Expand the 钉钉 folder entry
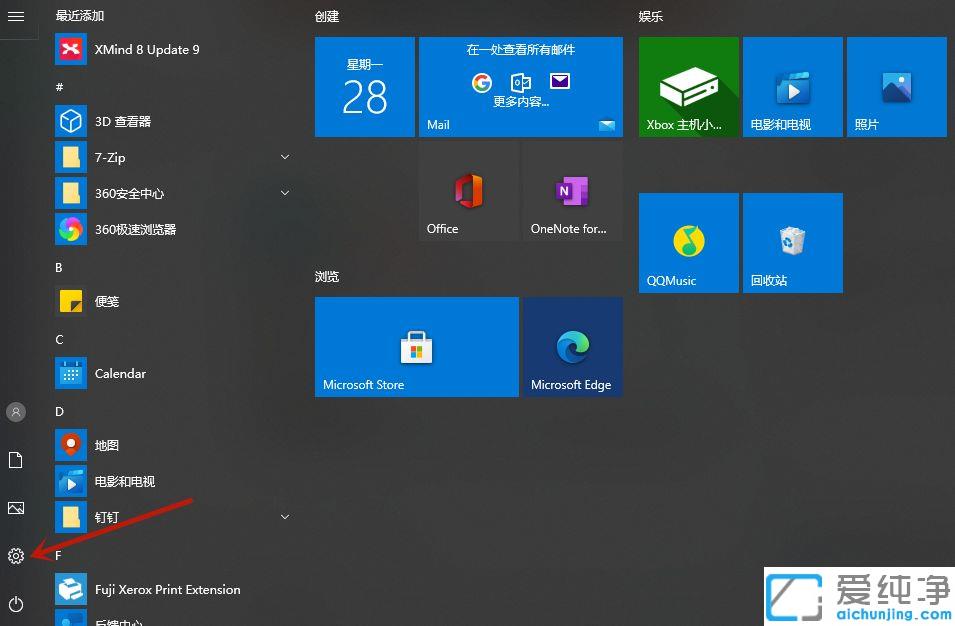This screenshot has width=955, height=626. click(285, 517)
